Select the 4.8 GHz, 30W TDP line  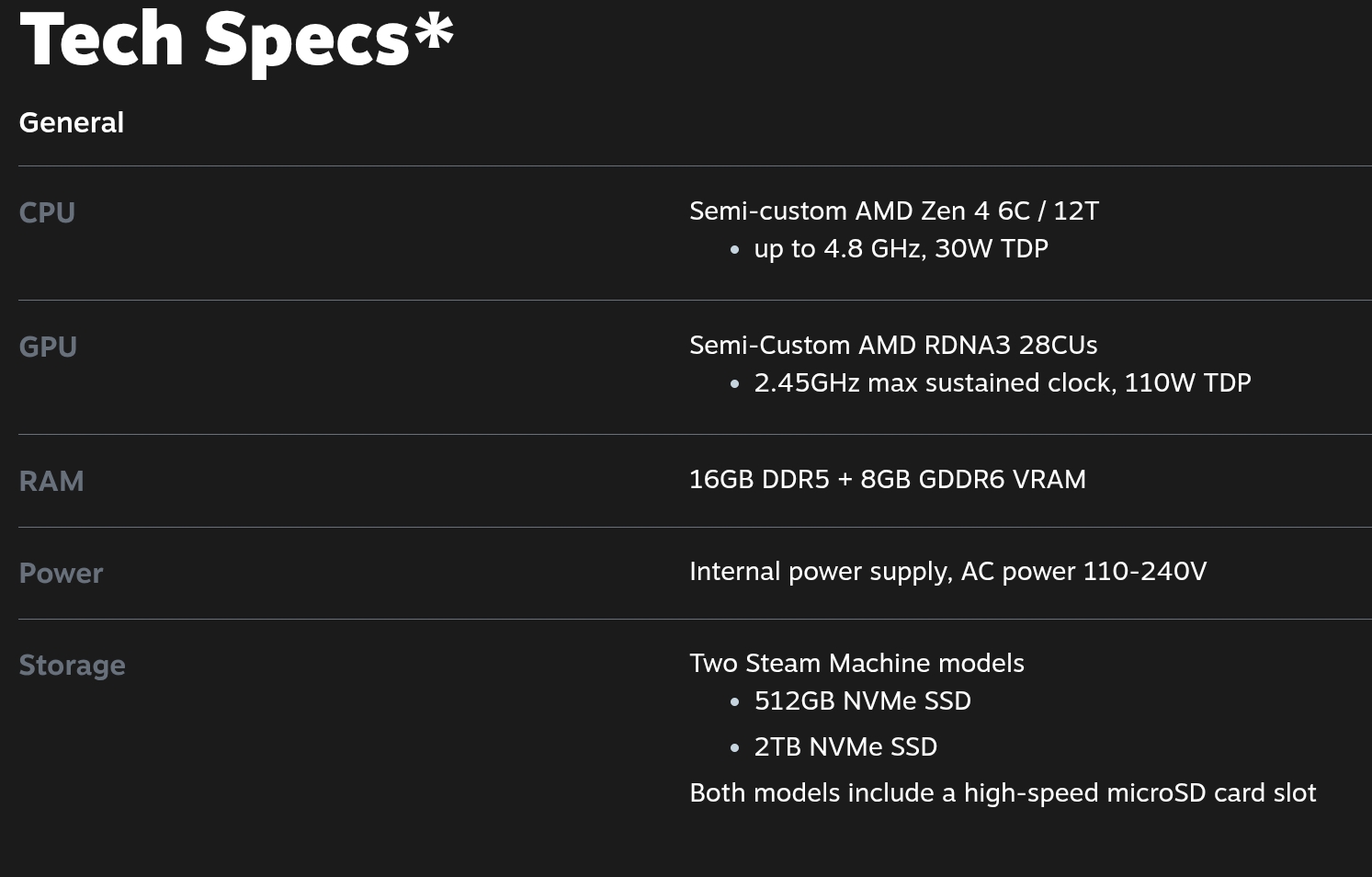[901, 248]
